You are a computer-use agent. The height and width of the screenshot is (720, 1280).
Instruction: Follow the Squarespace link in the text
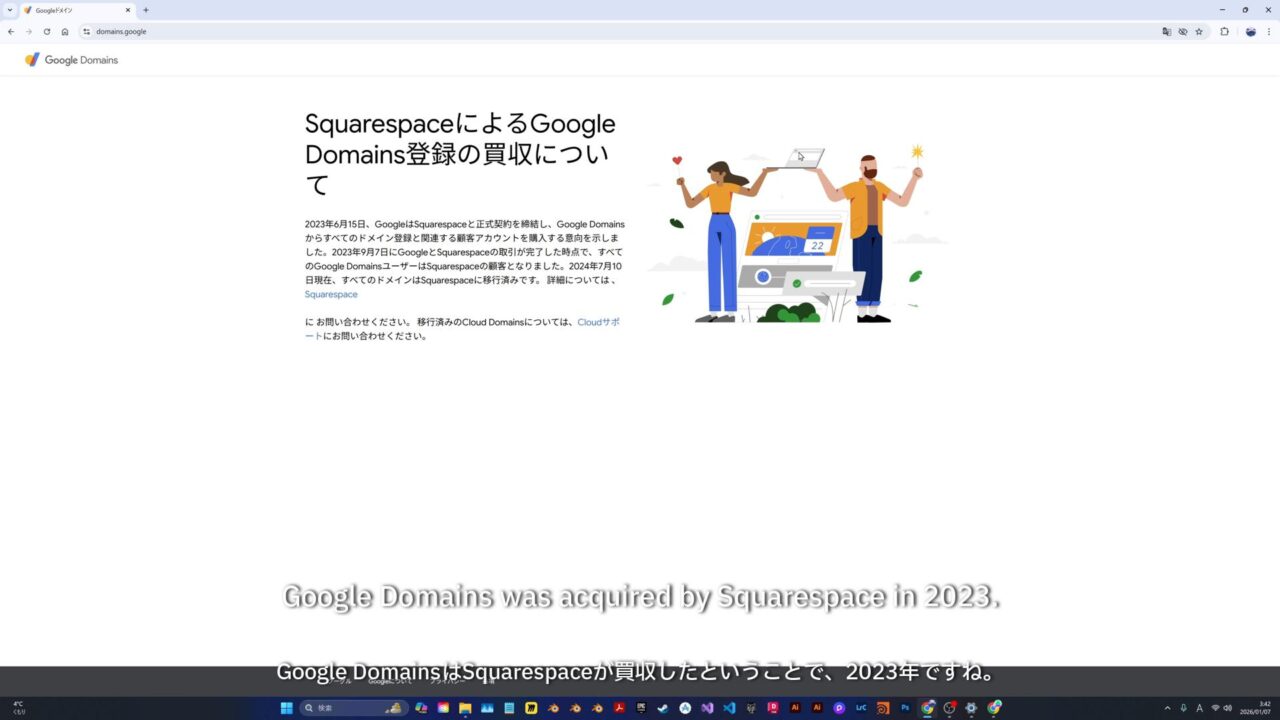(x=331, y=295)
